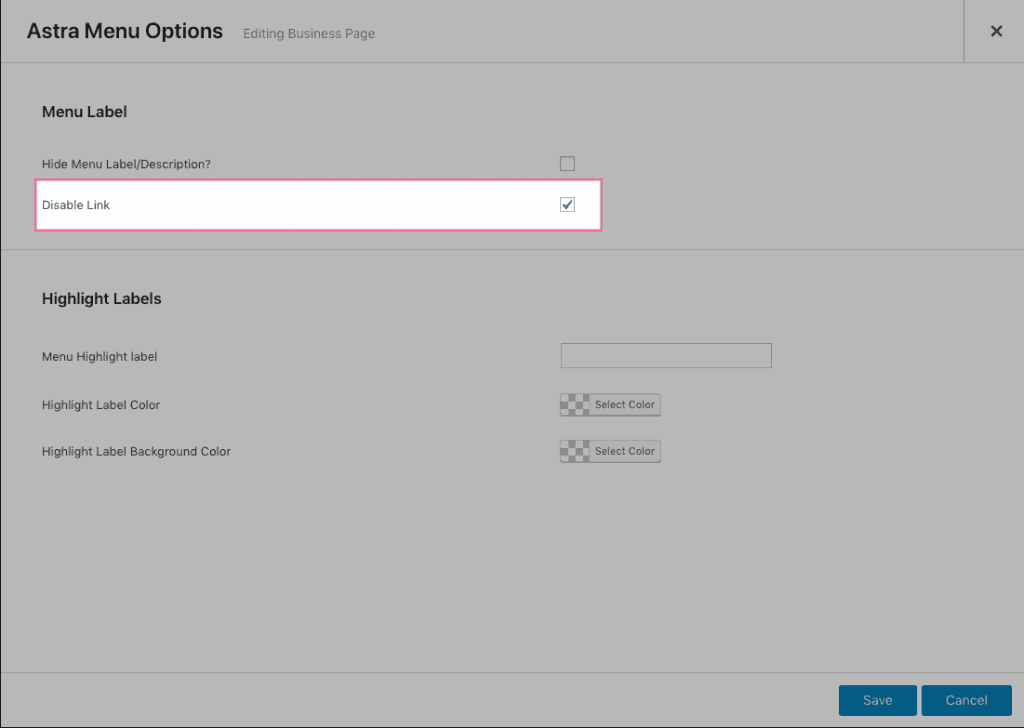This screenshot has width=1024, height=728.
Task: Click the Hide Menu Label/Description? label text
Action: click(x=126, y=164)
